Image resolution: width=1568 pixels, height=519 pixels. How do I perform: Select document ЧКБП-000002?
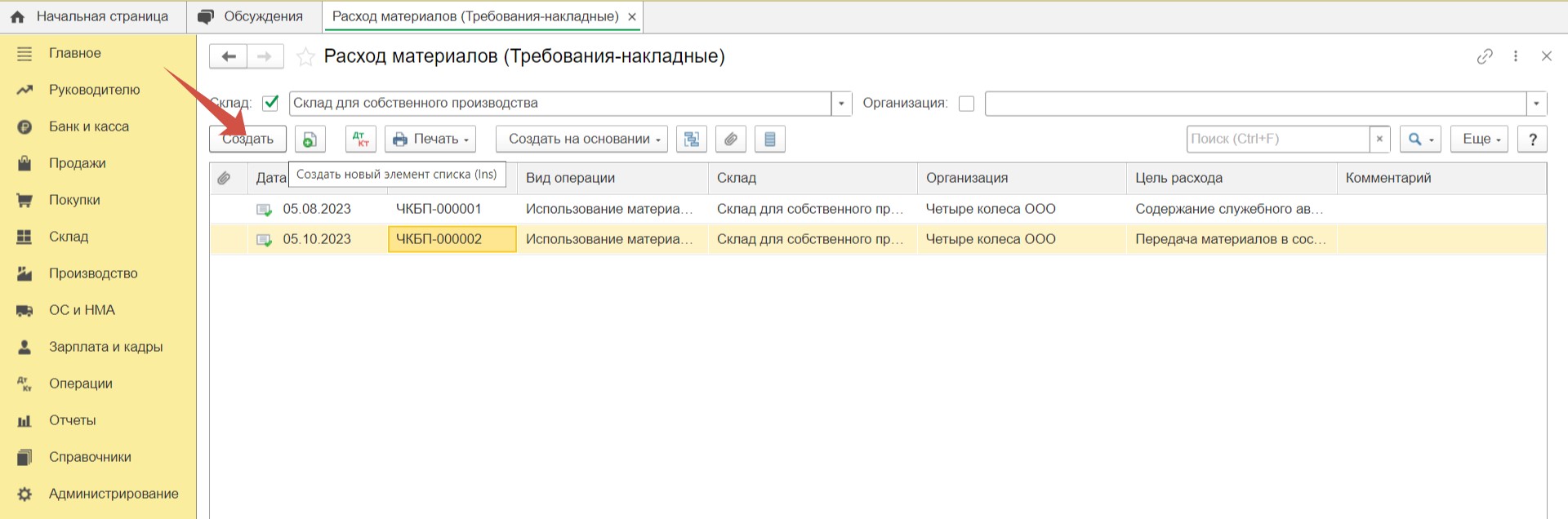coord(439,239)
